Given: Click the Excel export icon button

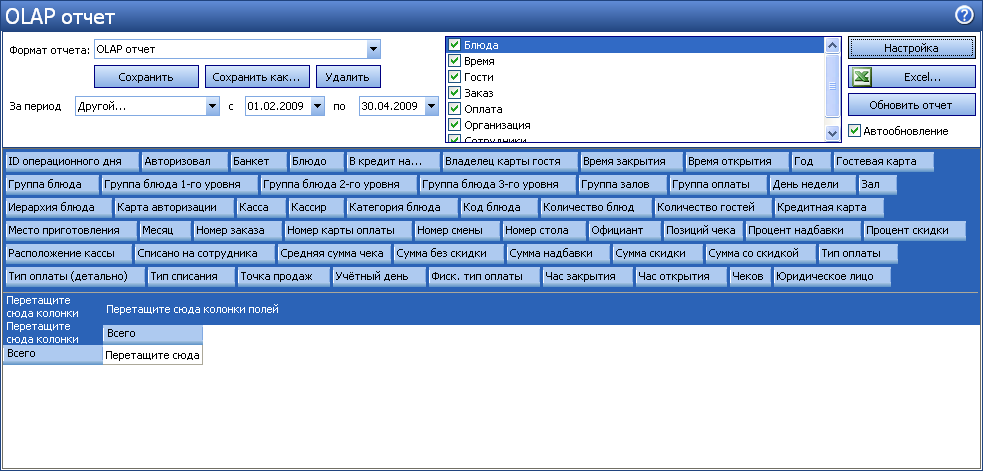Looking at the screenshot, I should click(x=912, y=77).
